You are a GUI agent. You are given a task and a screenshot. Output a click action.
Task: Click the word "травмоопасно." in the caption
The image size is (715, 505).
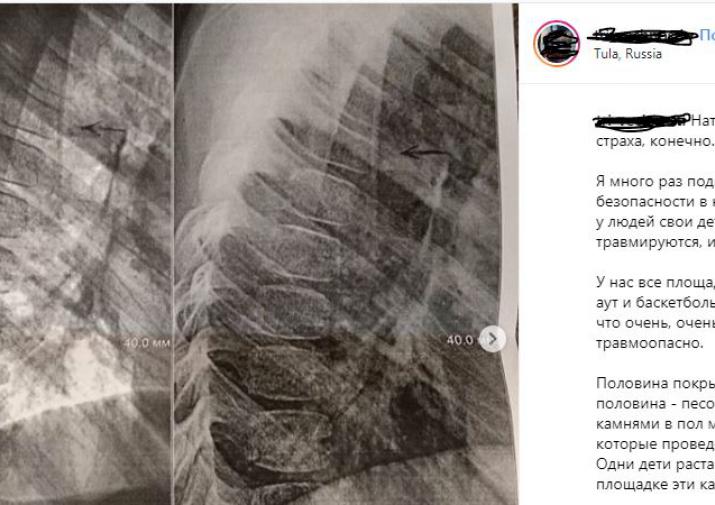650,343
